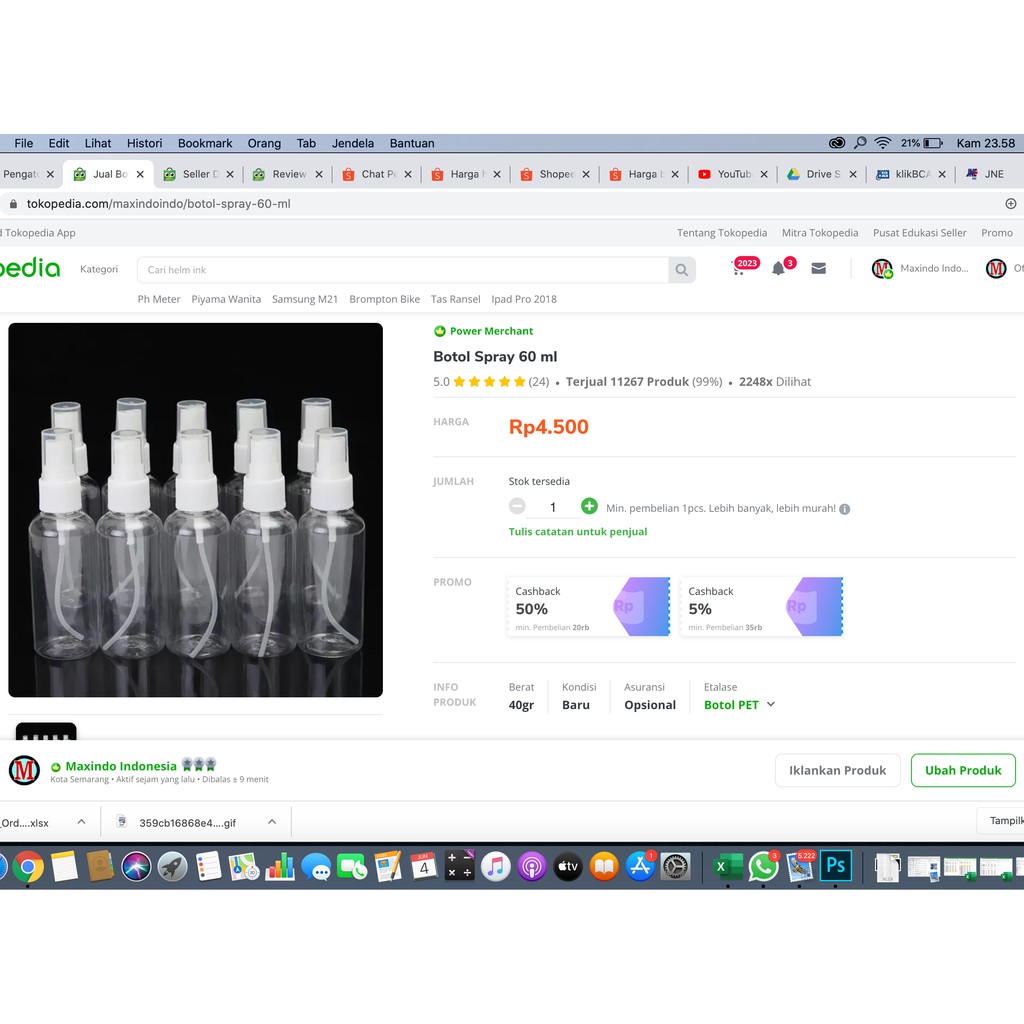Click the Tokopedia search input field
1024x1024 pixels.
tap(405, 270)
